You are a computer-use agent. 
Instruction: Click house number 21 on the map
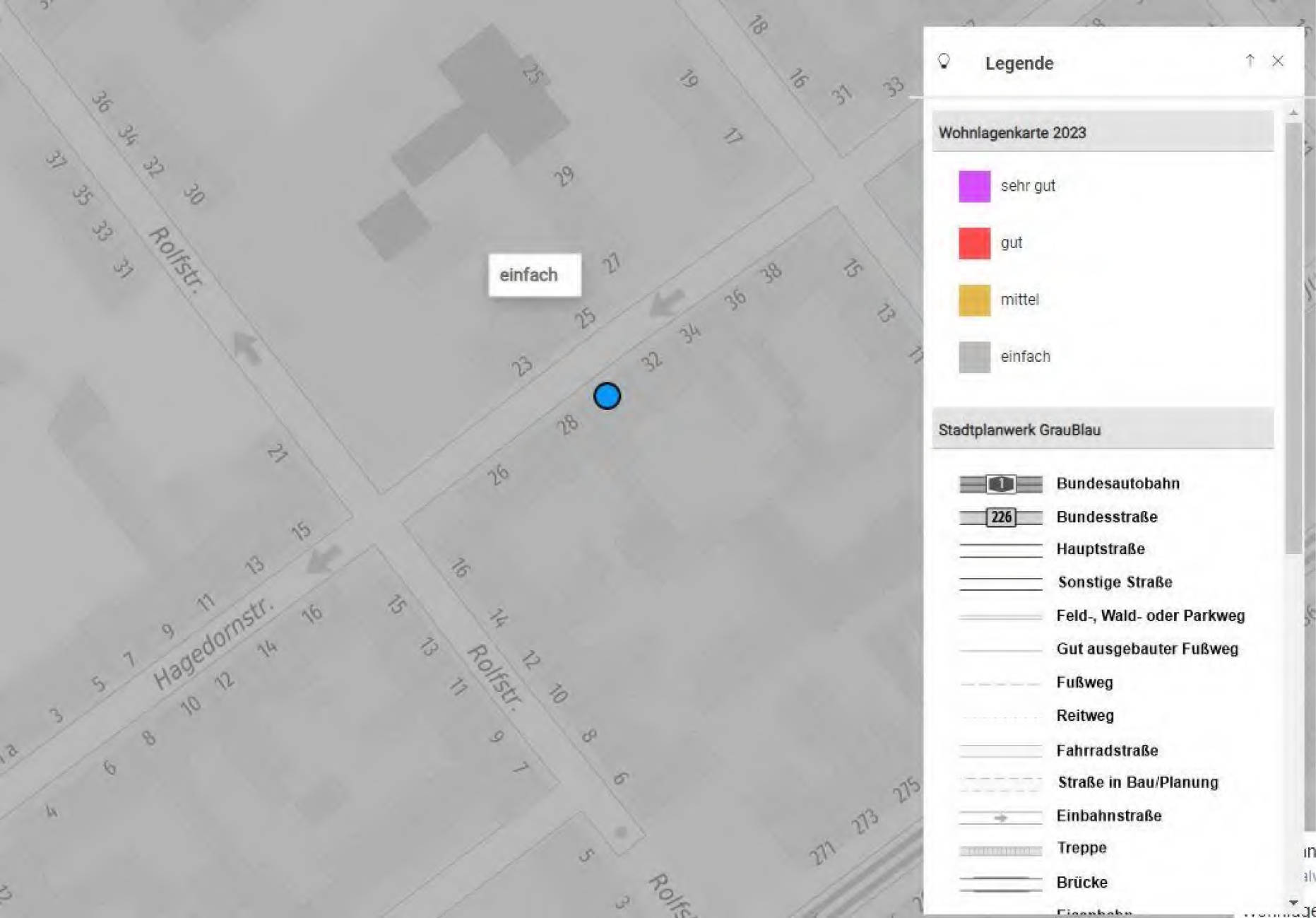[x=278, y=452]
